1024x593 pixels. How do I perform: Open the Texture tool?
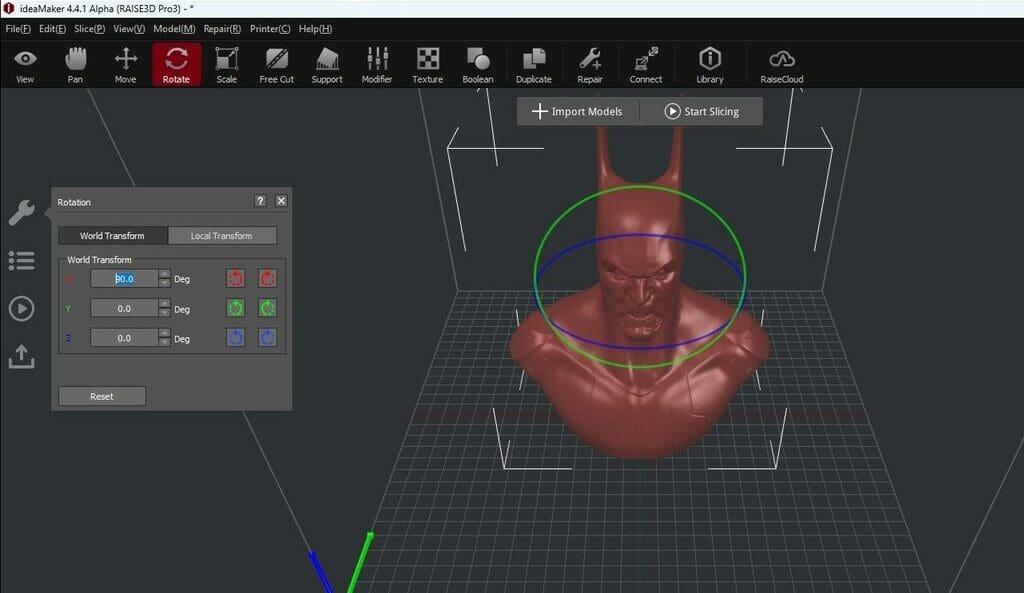(x=428, y=65)
